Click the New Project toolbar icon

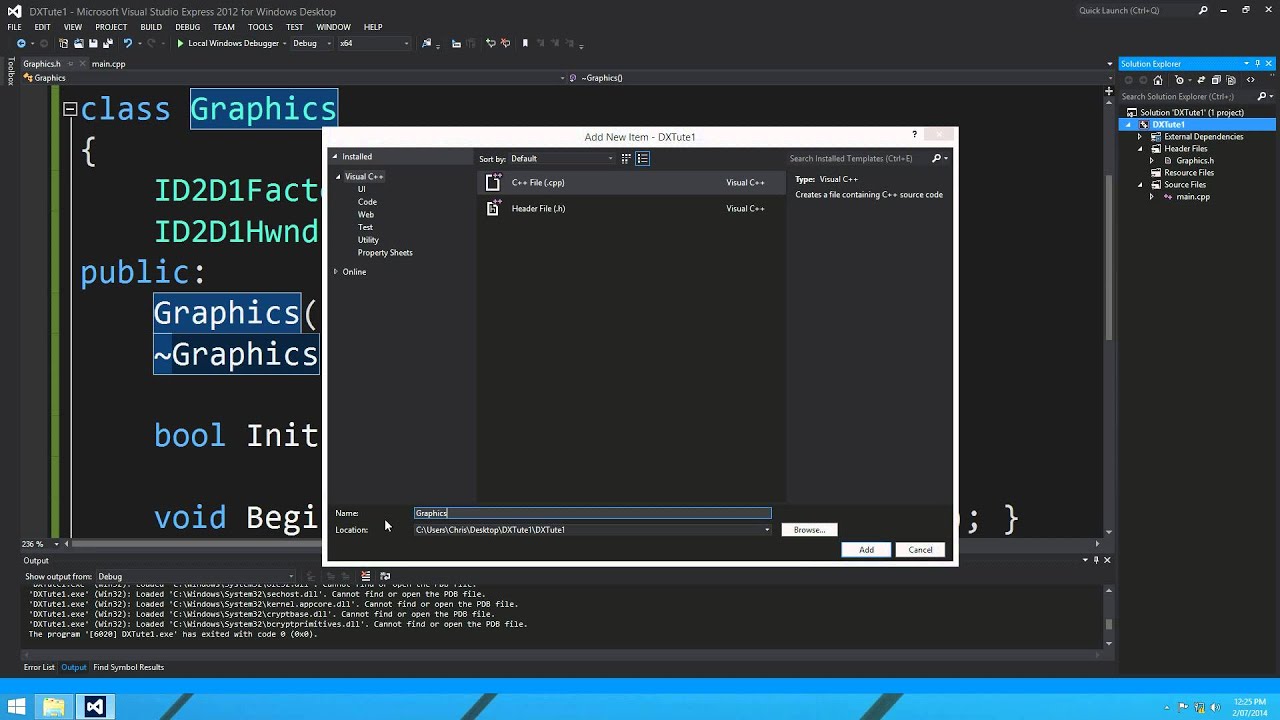[x=63, y=44]
